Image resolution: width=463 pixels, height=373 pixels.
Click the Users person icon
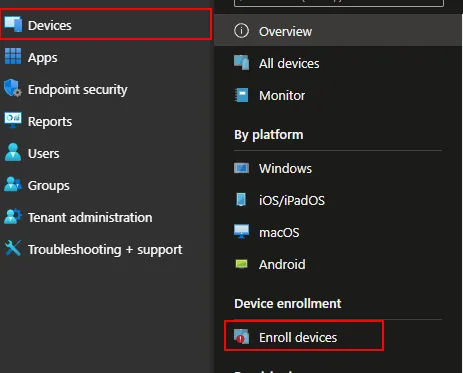13,152
